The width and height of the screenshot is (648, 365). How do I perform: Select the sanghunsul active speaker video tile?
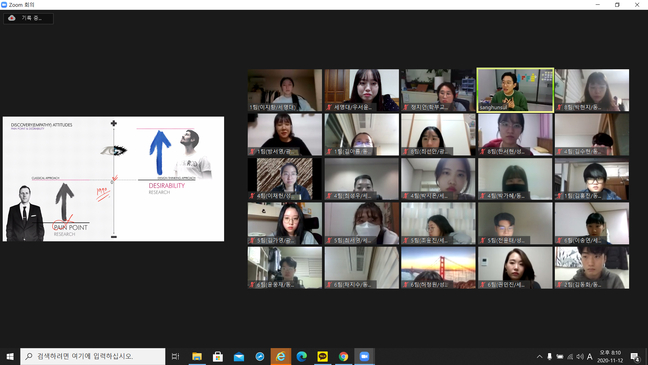point(515,90)
